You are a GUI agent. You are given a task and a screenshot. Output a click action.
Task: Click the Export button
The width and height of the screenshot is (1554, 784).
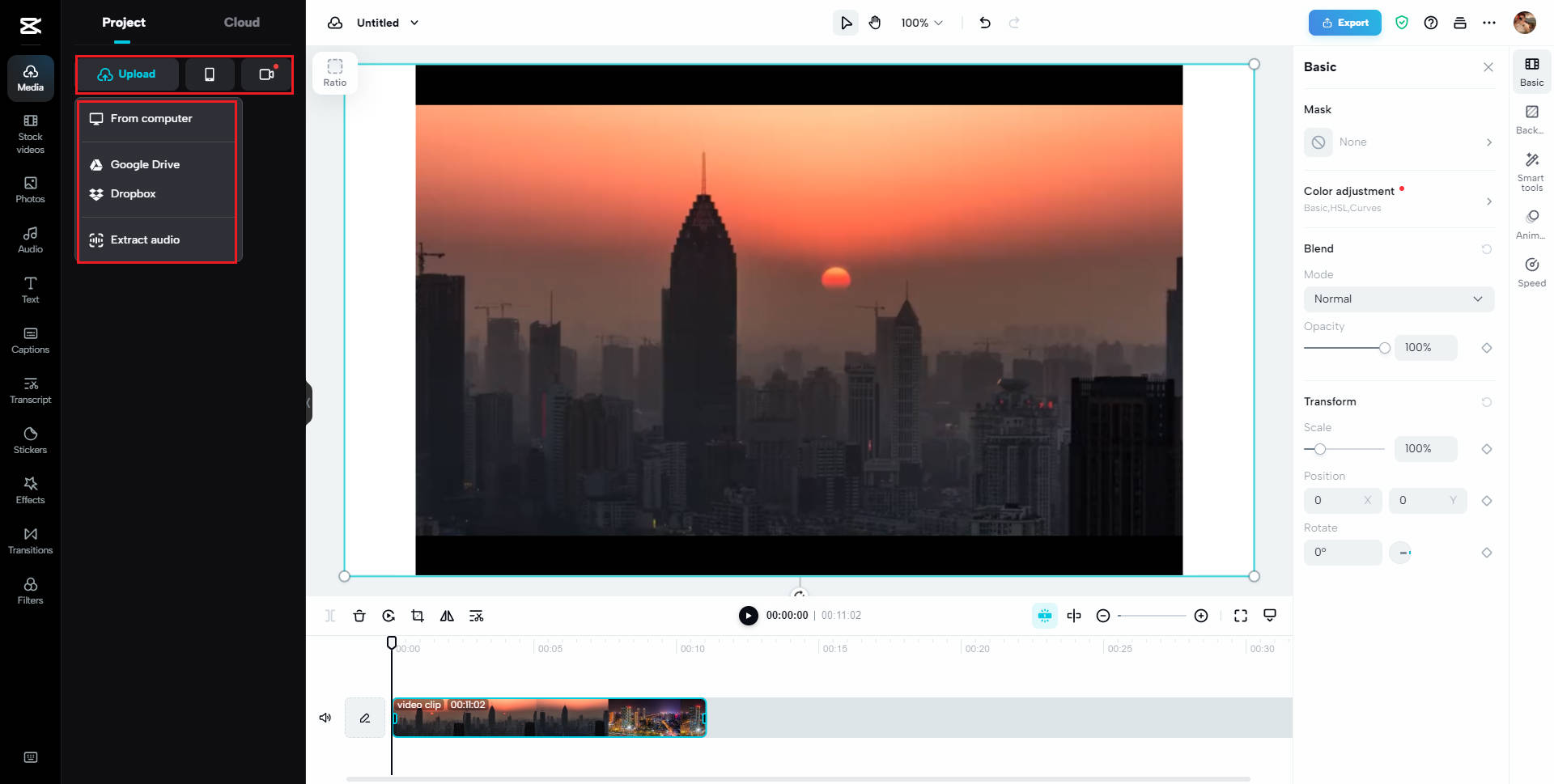1345,23
